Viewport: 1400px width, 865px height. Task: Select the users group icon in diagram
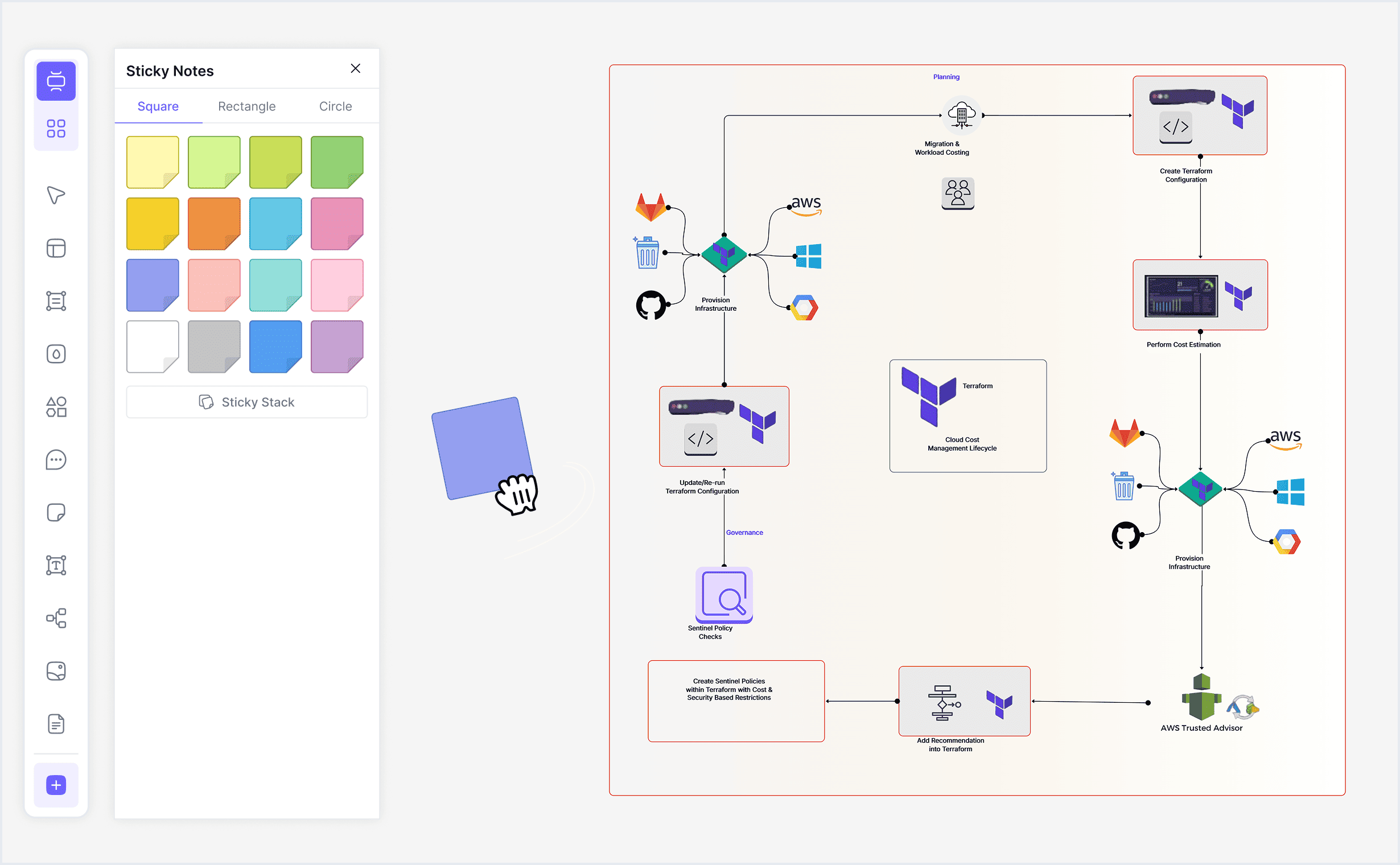tap(957, 193)
